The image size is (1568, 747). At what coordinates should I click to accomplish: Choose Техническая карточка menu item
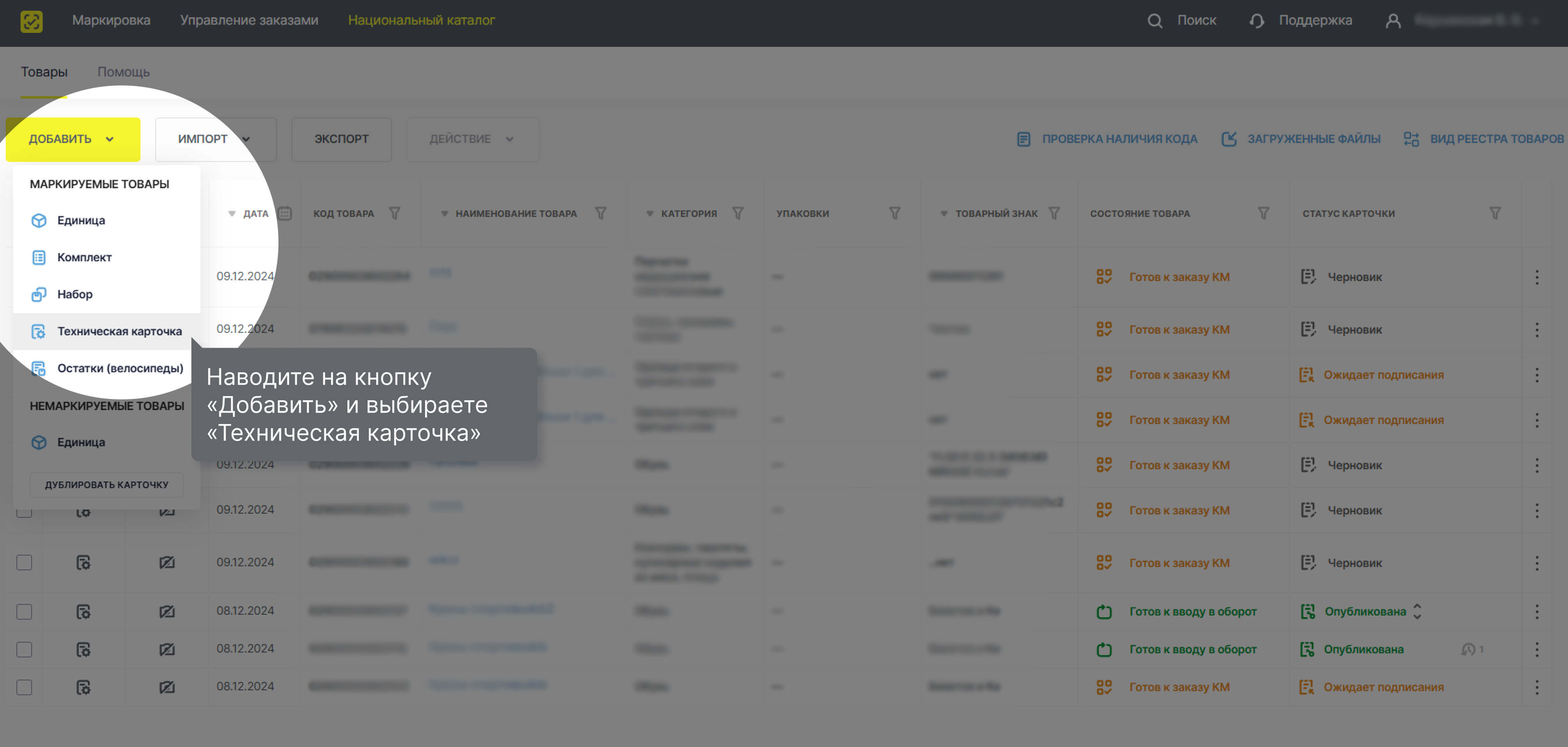(x=119, y=331)
